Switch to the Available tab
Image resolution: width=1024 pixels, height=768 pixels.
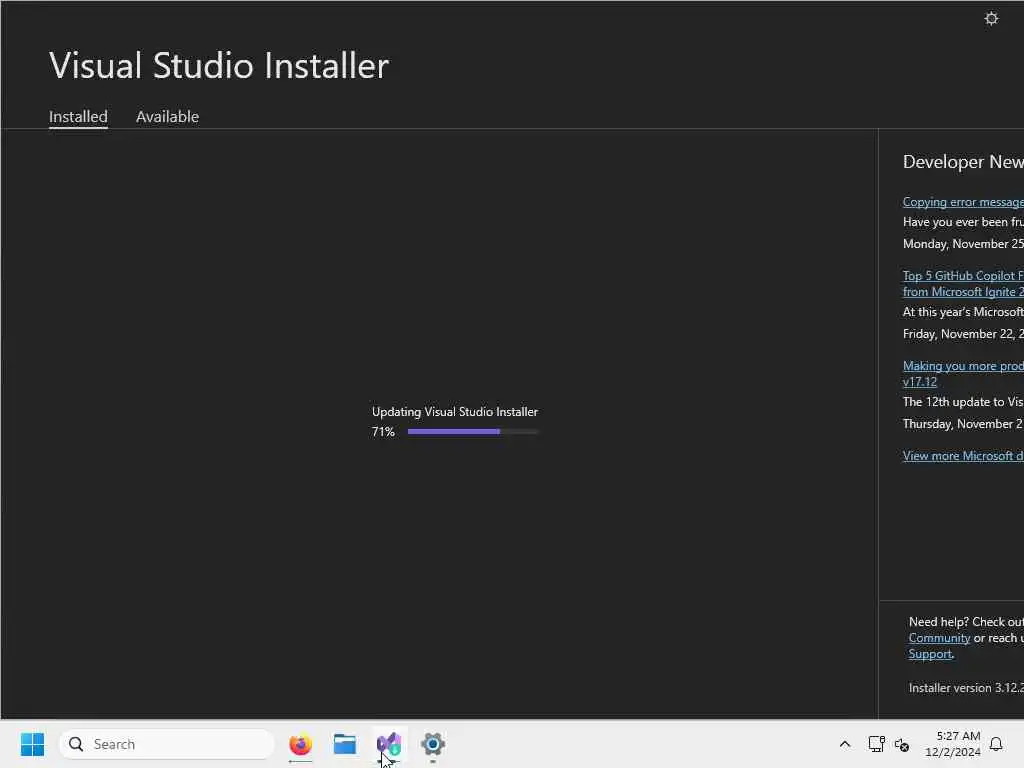pos(167,116)
